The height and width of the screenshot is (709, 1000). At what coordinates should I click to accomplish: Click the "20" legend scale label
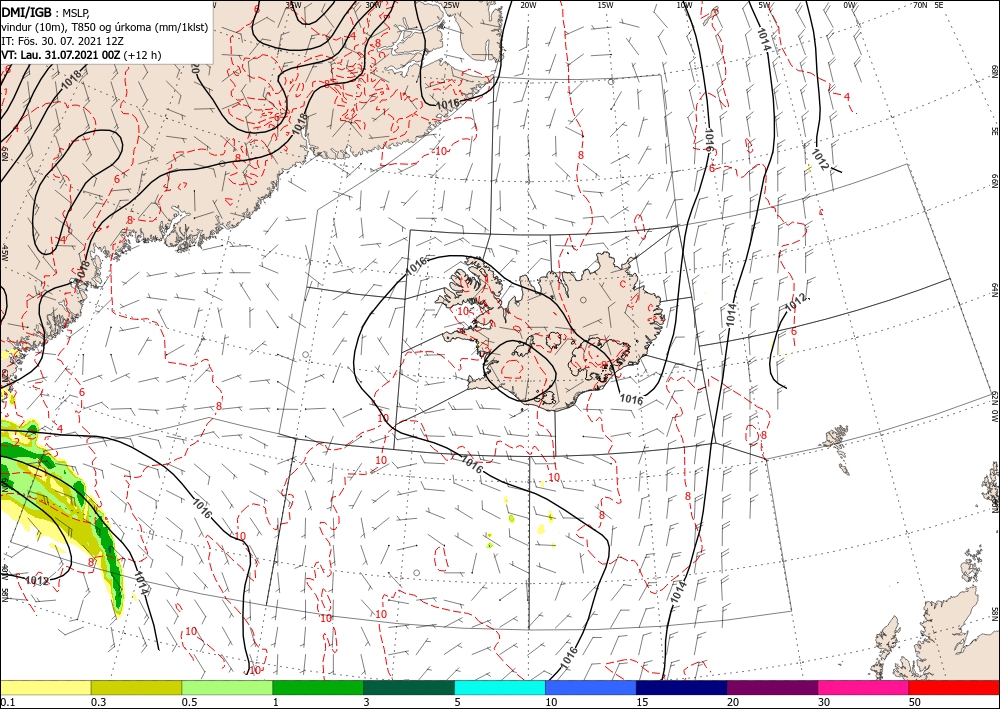point(733,702)
